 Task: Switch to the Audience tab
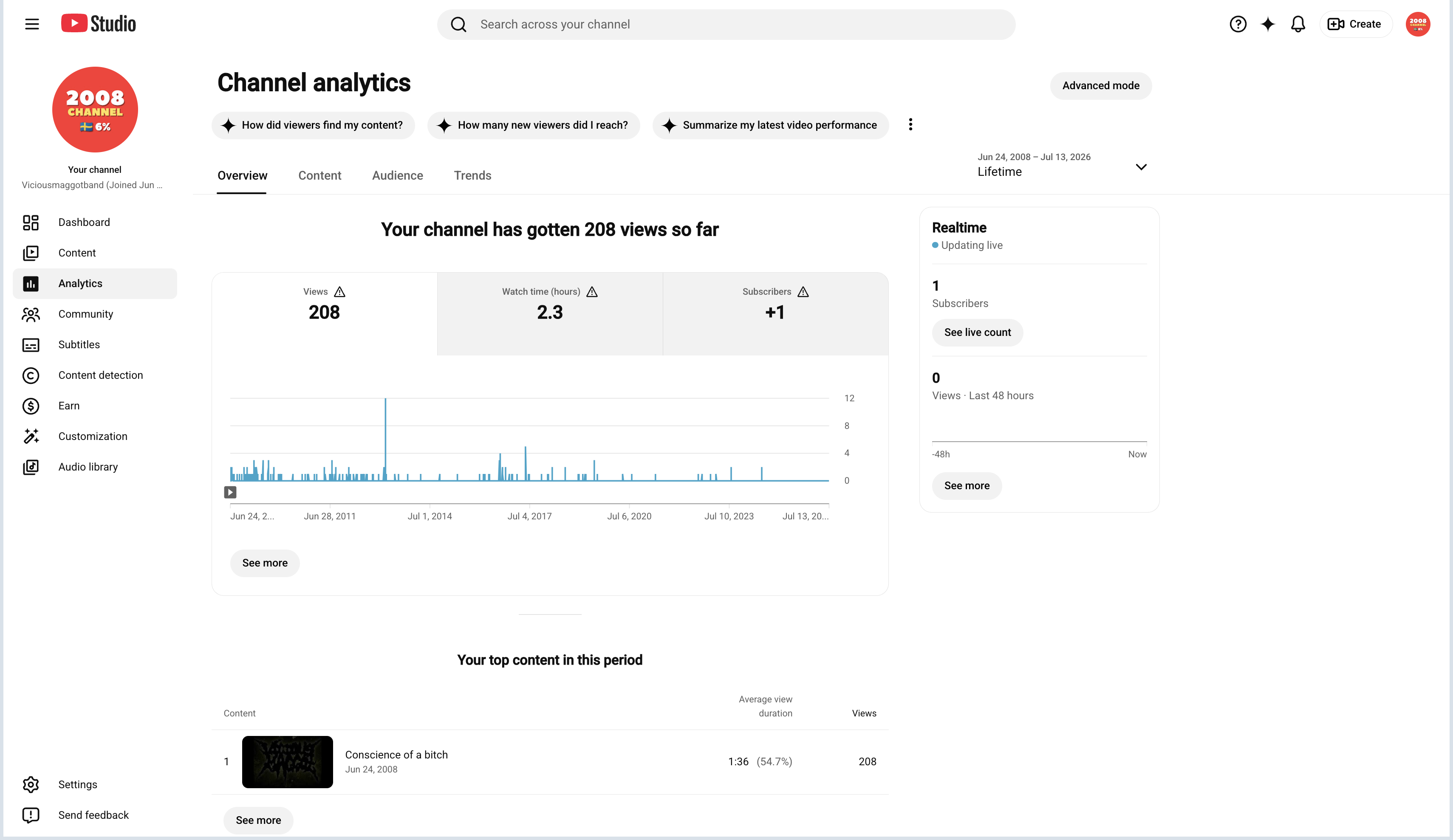[x=397, y=175]
